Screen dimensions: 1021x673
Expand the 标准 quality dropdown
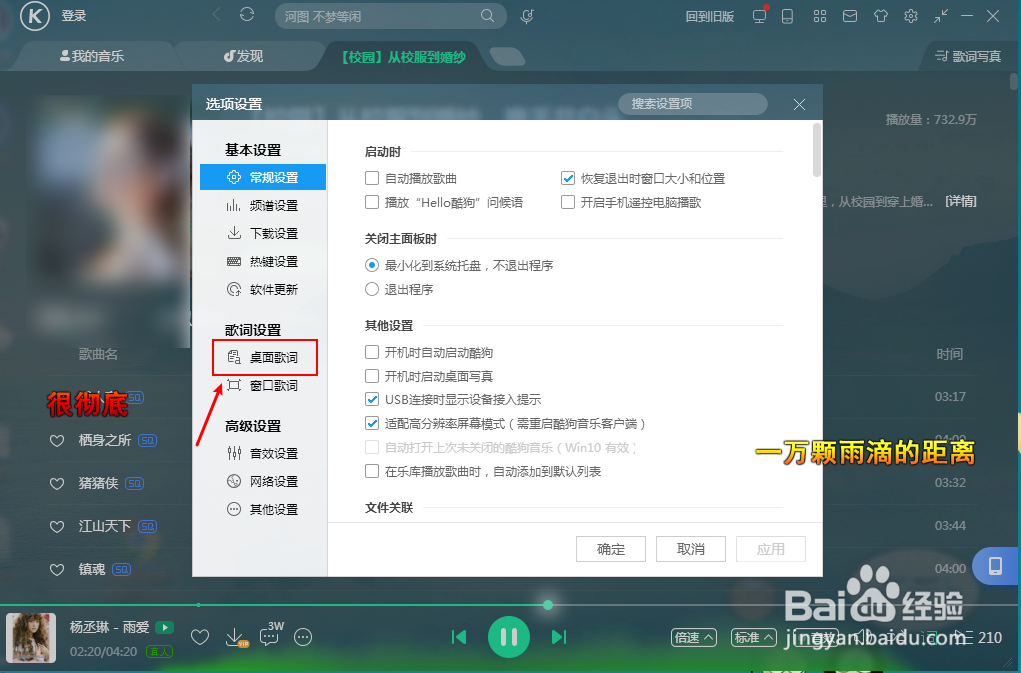click(753, 638)
